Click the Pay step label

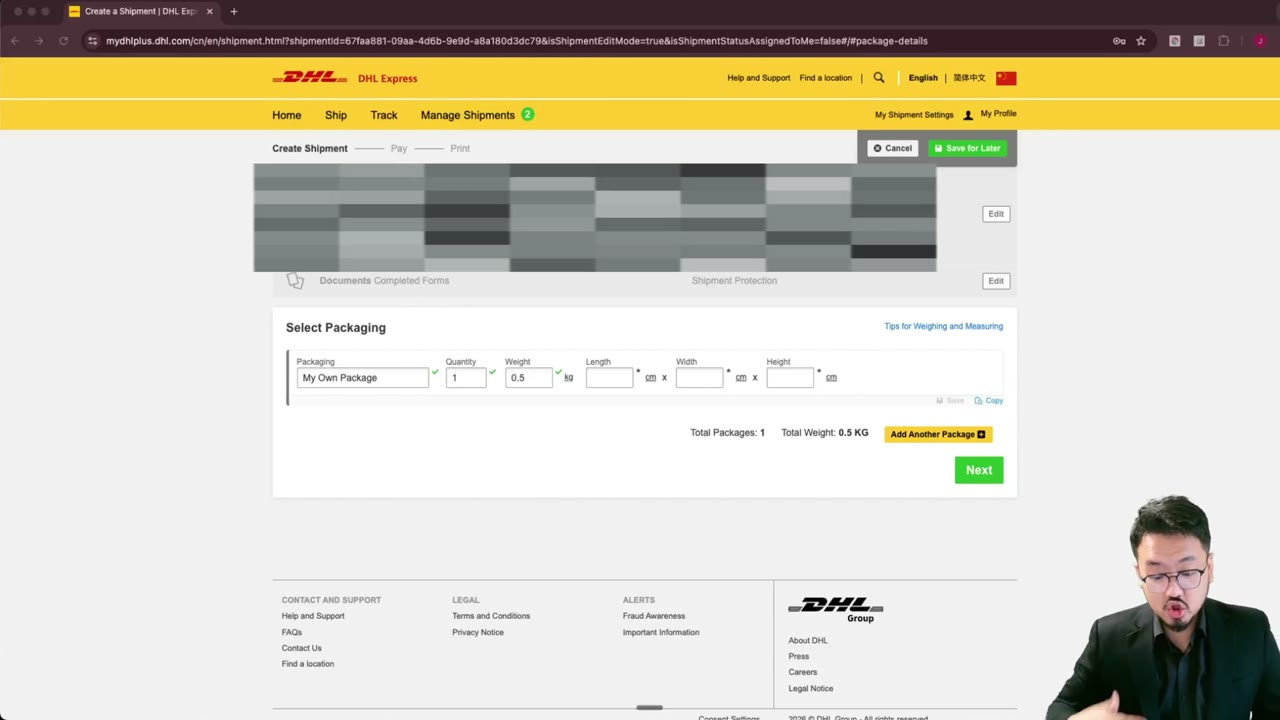[x=399, y=148]
